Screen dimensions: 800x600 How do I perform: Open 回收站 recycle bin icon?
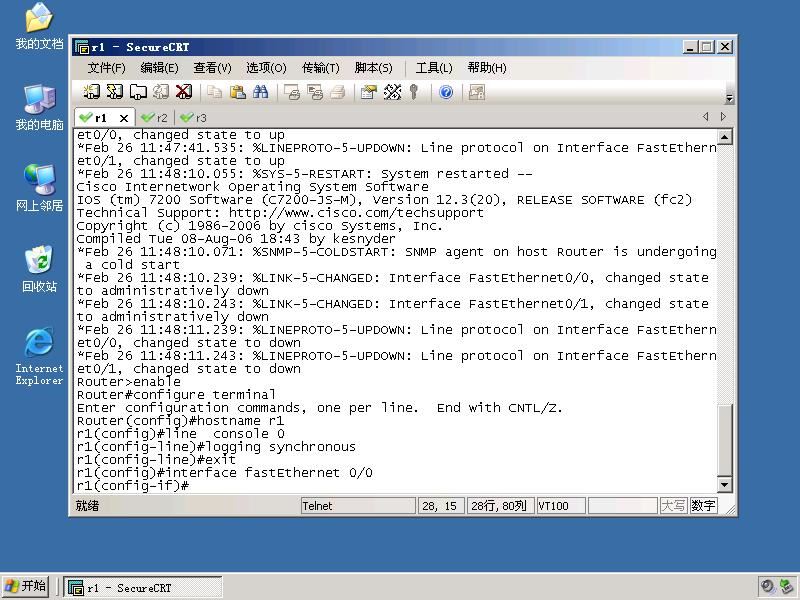39,269
